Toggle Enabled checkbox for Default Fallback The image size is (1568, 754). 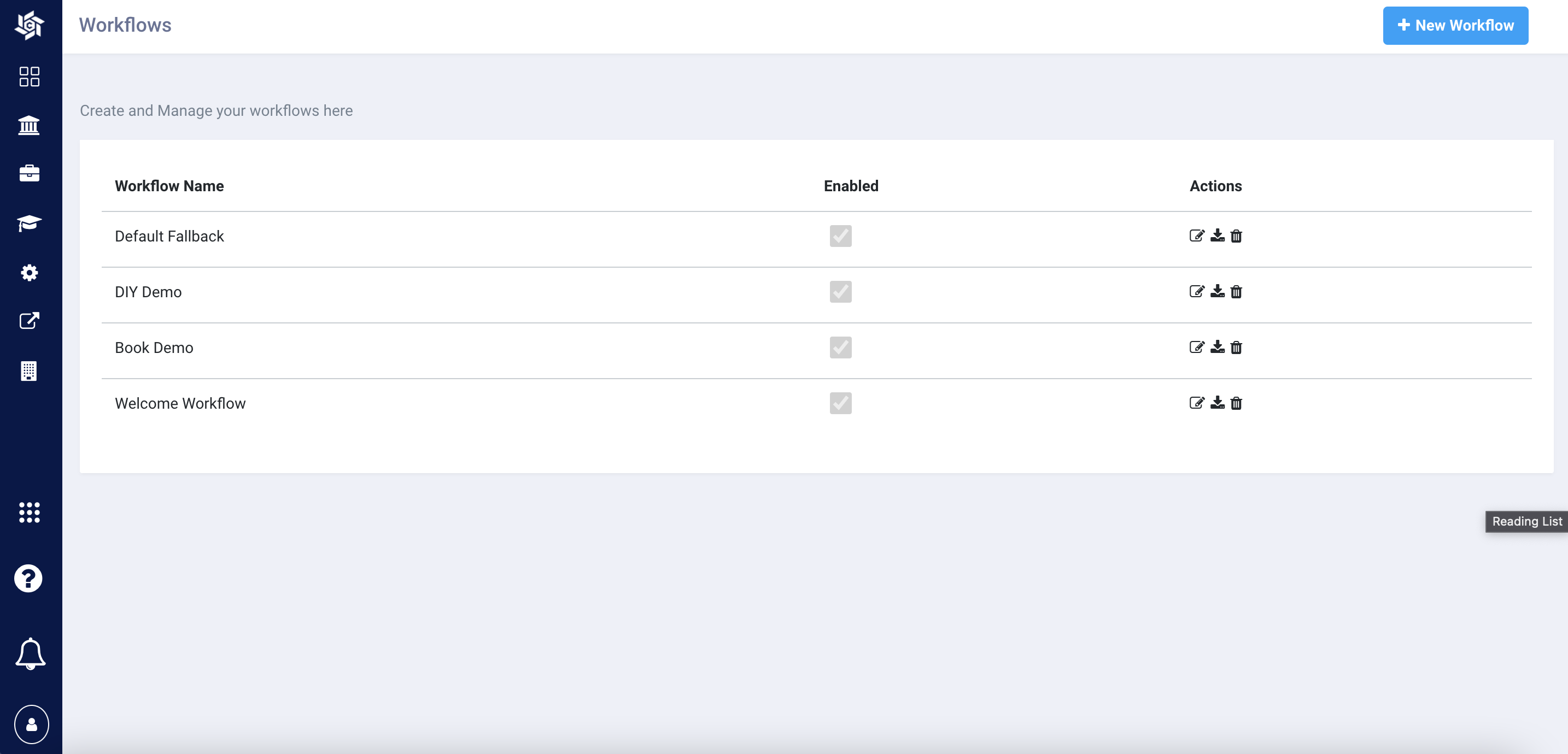pyautogui.click(x=840, y=236)
